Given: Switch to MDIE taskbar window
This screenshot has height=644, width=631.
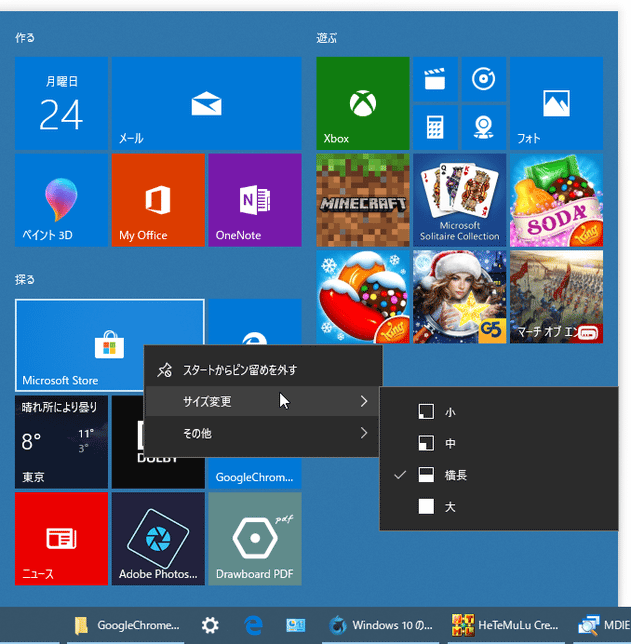Looking at the screenshot, I should [x=603, y=625].
